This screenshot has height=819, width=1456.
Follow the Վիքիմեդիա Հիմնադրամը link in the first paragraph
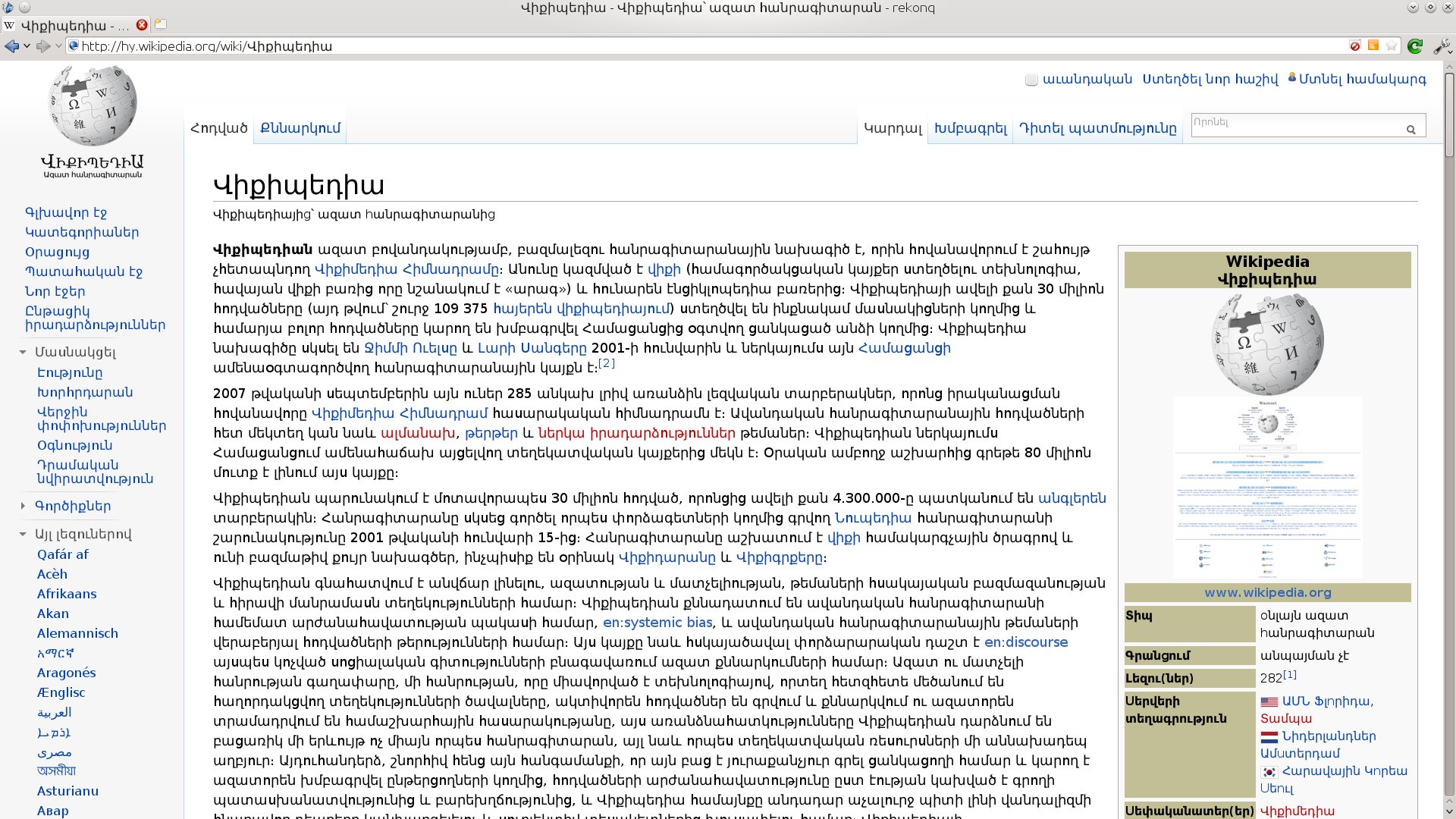click(x=406, y=269)
